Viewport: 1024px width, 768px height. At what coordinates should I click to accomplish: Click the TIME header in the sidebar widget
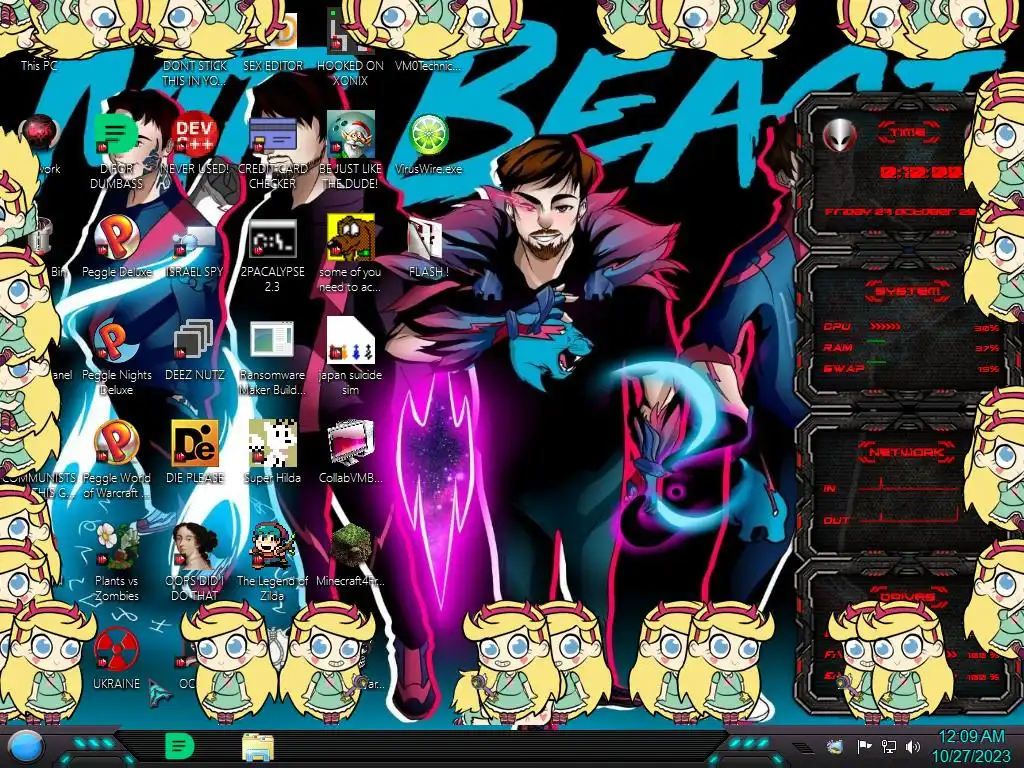(x=908, y=132)
